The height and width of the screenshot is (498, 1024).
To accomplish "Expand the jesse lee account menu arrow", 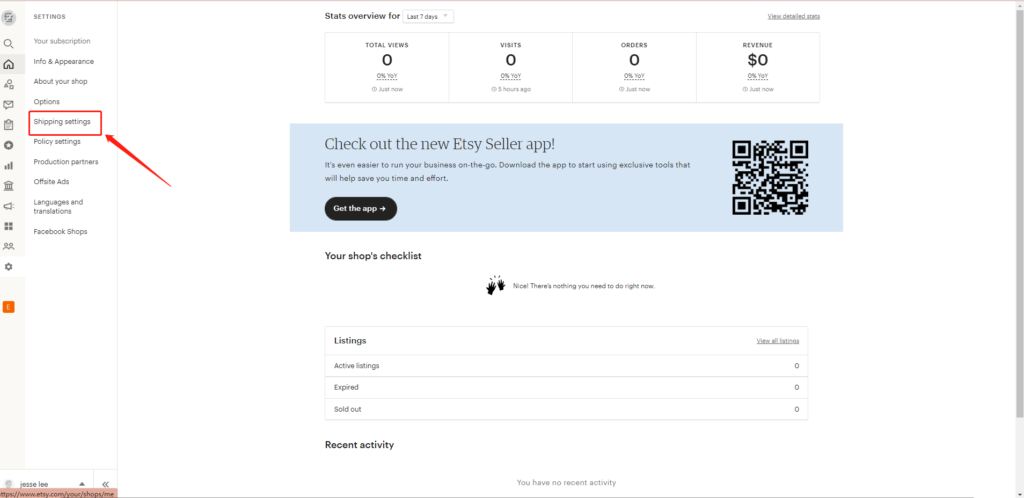I will click(x=82, y=484).
